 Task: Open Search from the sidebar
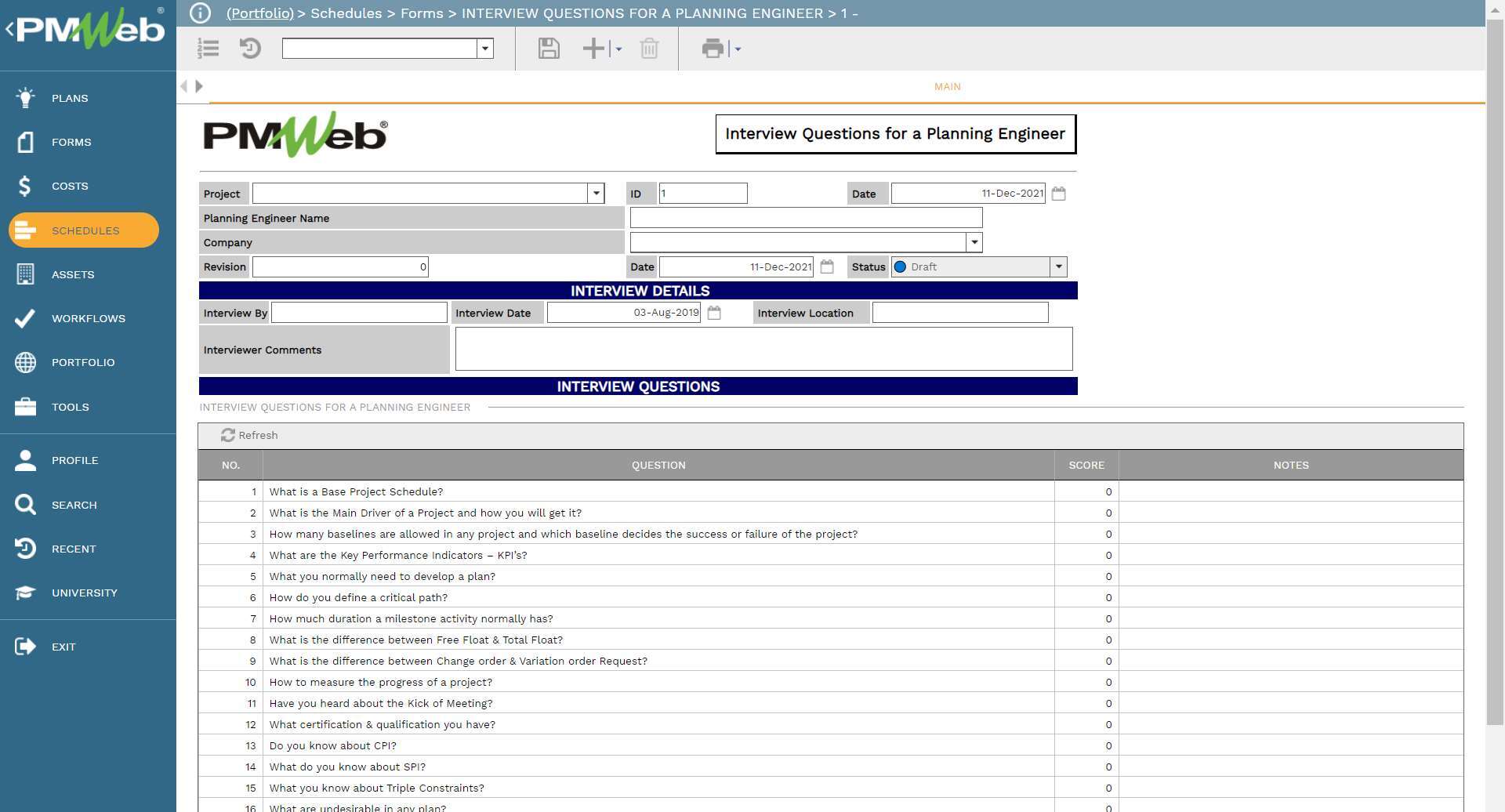pyautogui.click(x=74, y=505)
